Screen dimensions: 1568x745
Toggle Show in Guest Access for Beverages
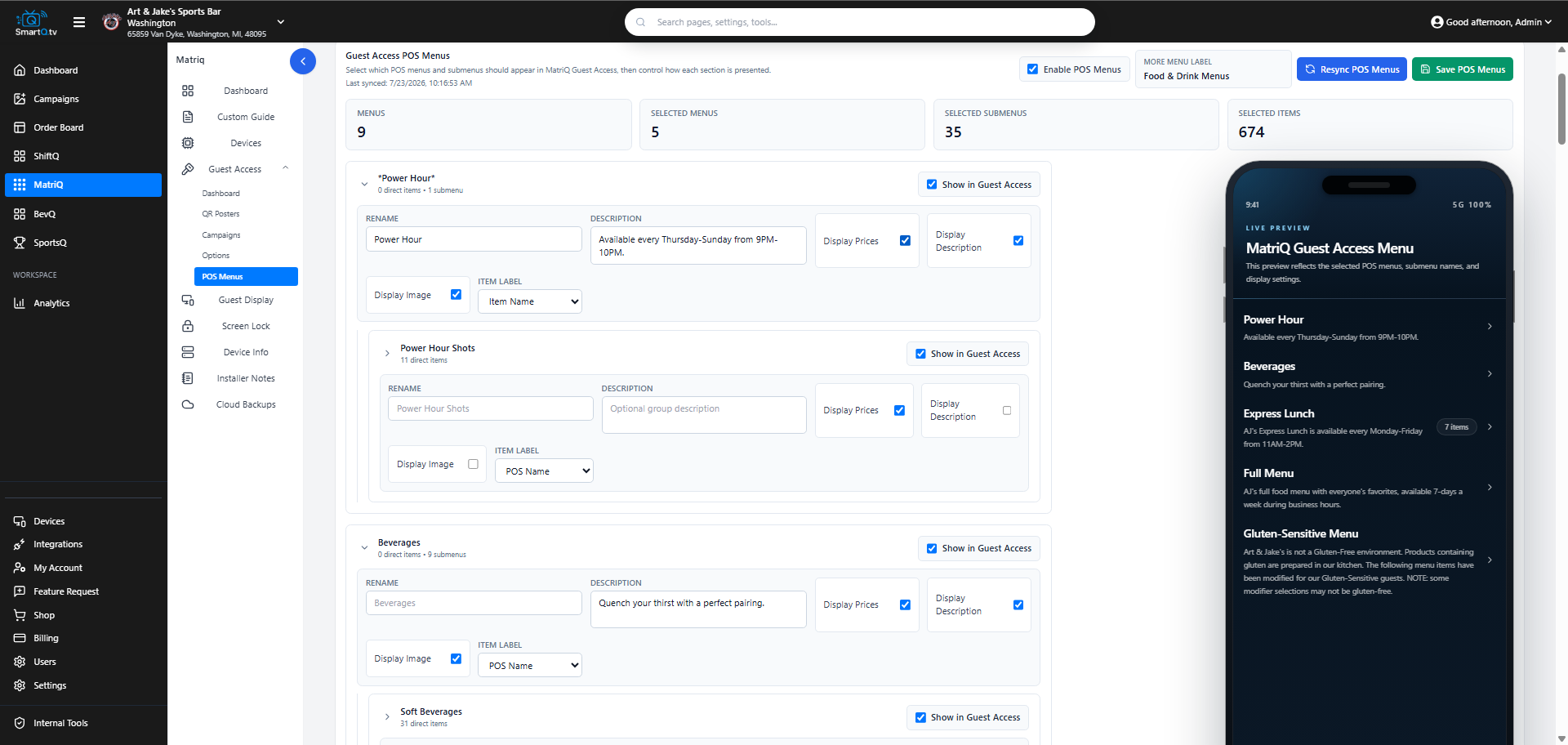tap(932, 548)
